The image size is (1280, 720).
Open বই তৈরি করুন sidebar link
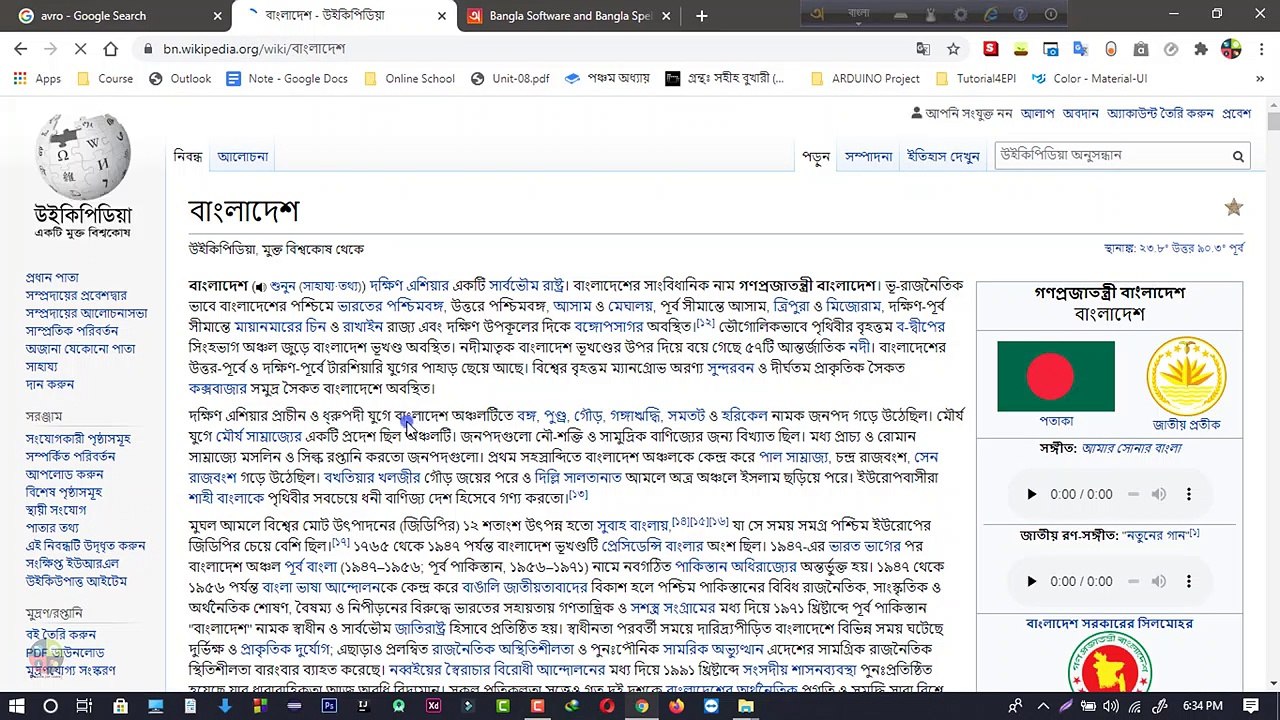click(61, 634)
